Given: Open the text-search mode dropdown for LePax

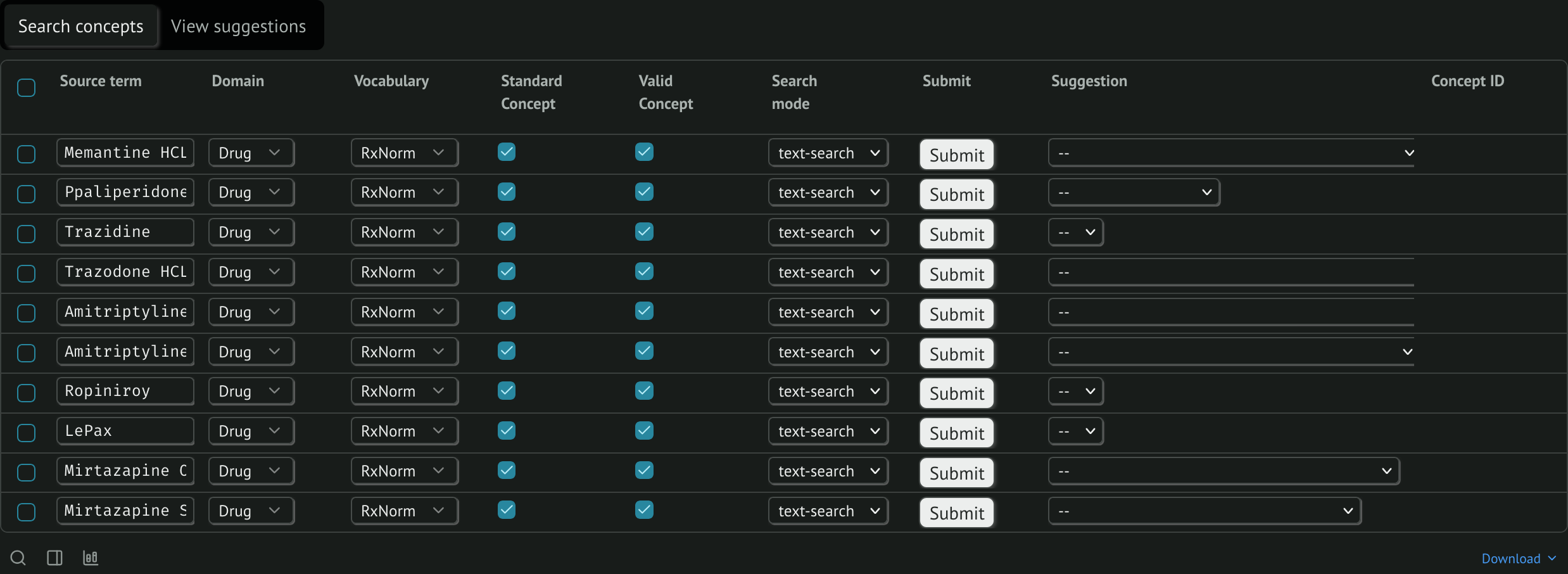Looking at the screenshot, I should click(x=828, y=431).
